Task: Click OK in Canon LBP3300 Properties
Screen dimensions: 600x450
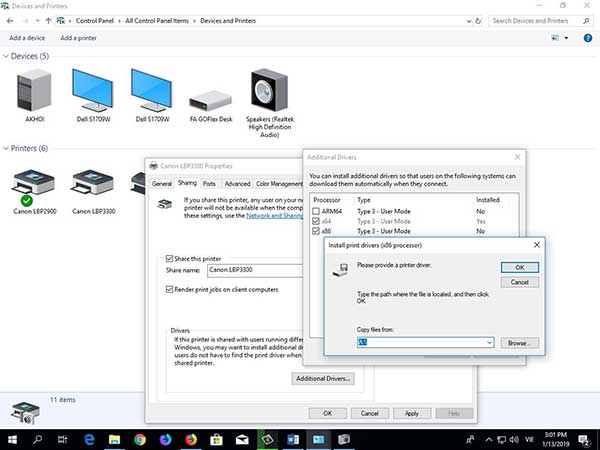Action: click(x=328, y=413)
